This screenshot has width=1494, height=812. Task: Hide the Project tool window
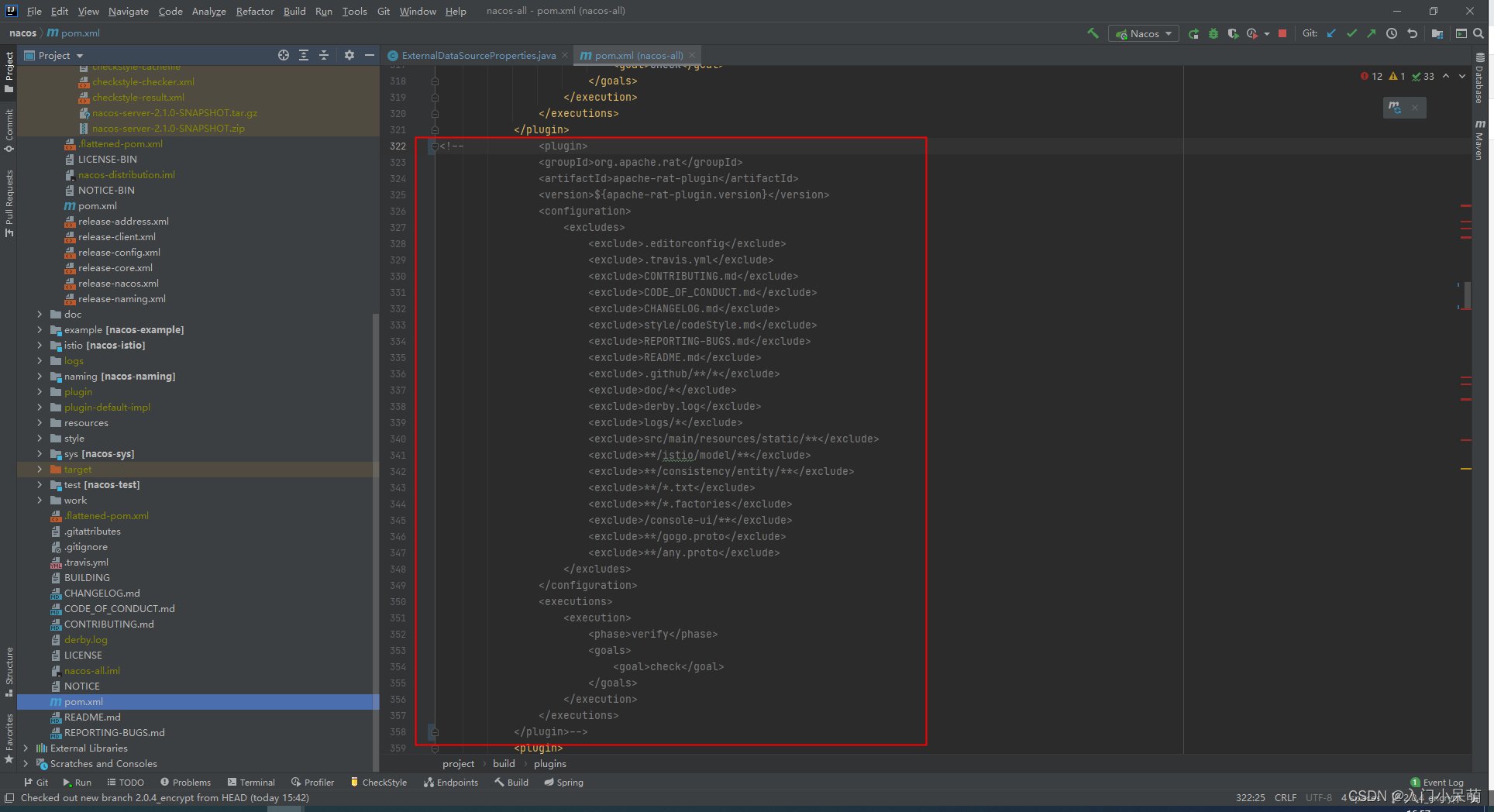click(x=370, y=55)
